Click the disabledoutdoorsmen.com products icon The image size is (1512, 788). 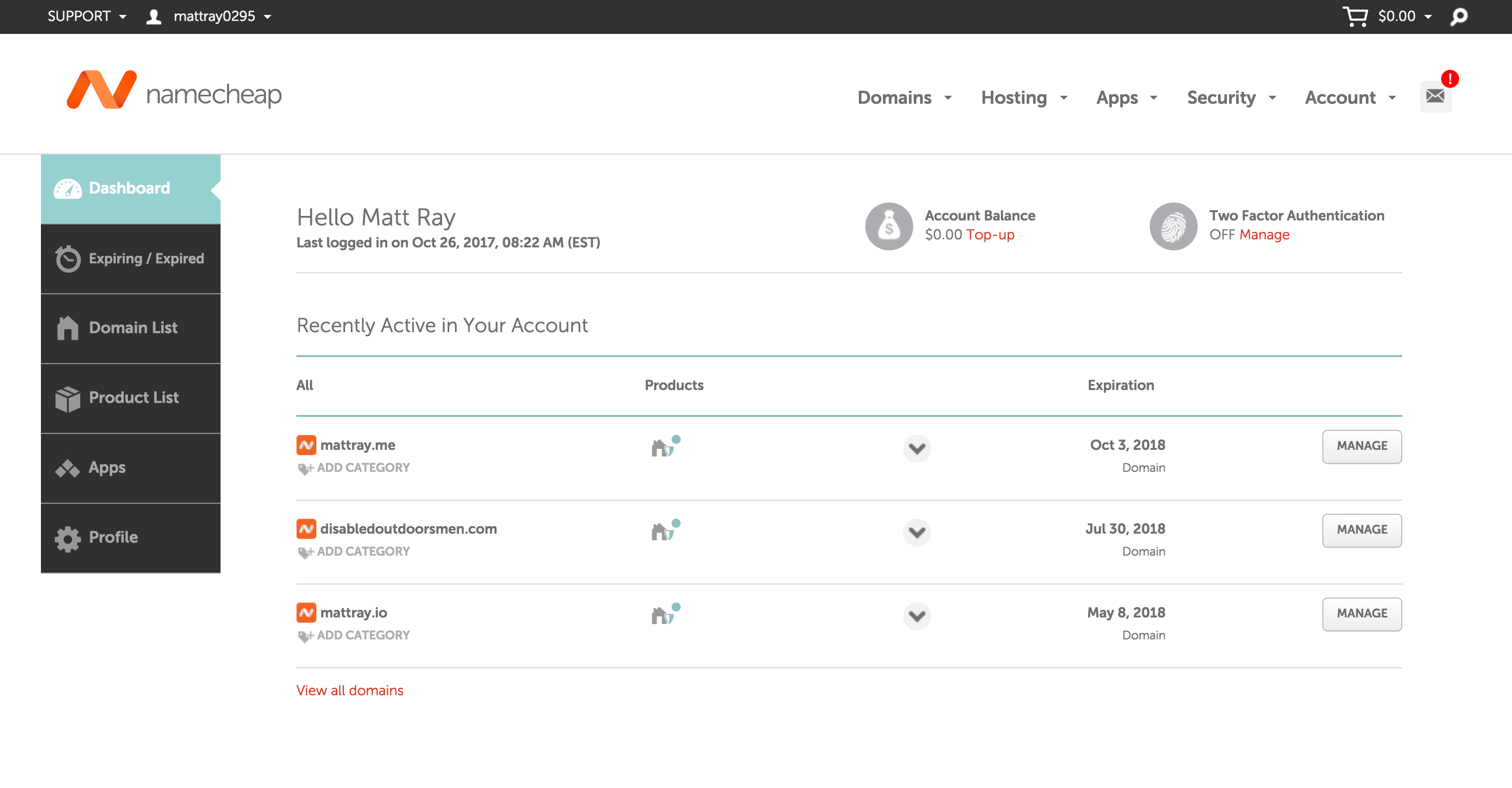666,530
